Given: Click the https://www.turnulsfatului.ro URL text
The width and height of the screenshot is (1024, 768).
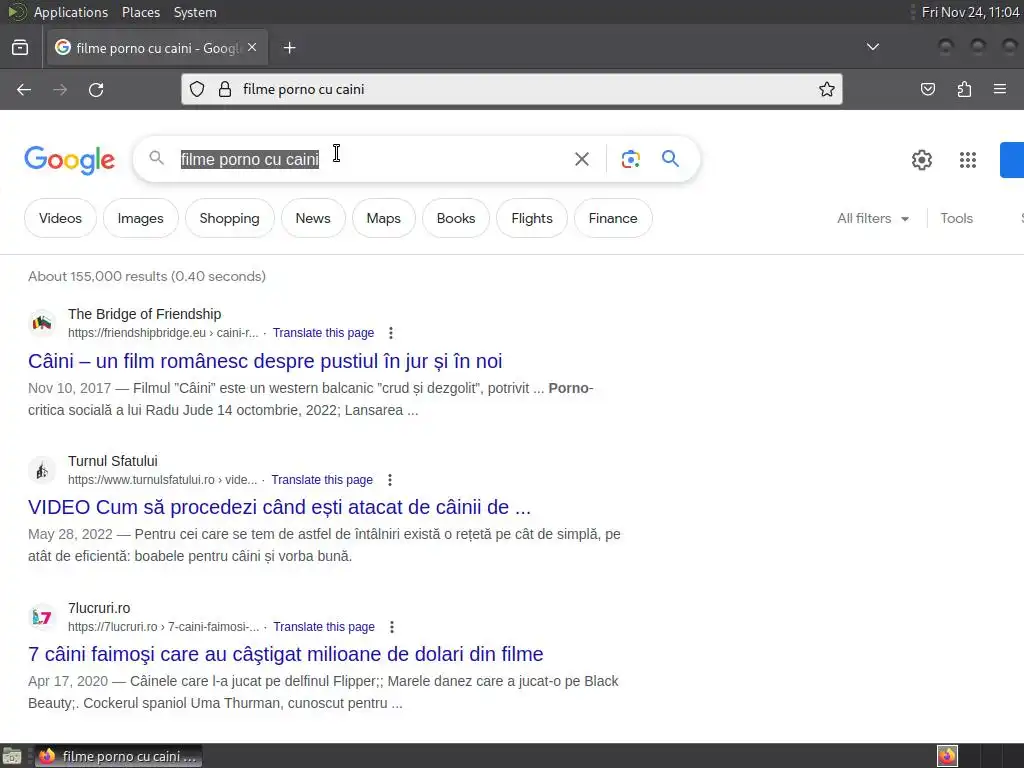Looking at the screenshot, I should 163,480.
